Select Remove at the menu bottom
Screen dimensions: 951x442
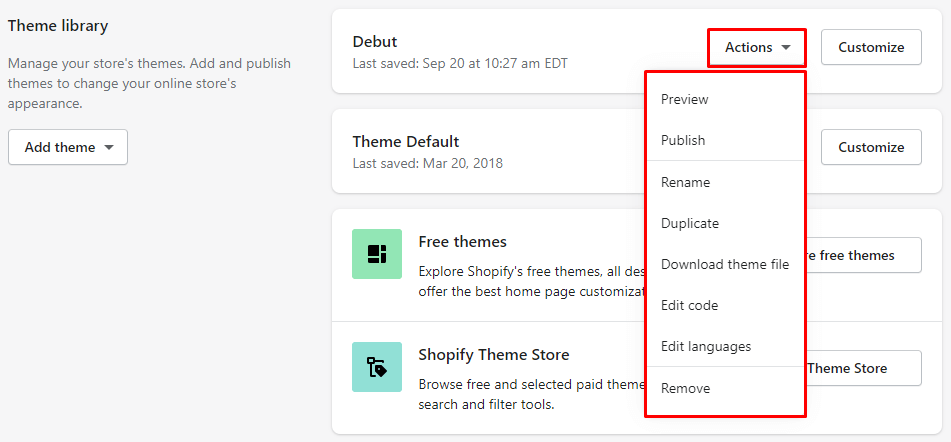point(686,388)
